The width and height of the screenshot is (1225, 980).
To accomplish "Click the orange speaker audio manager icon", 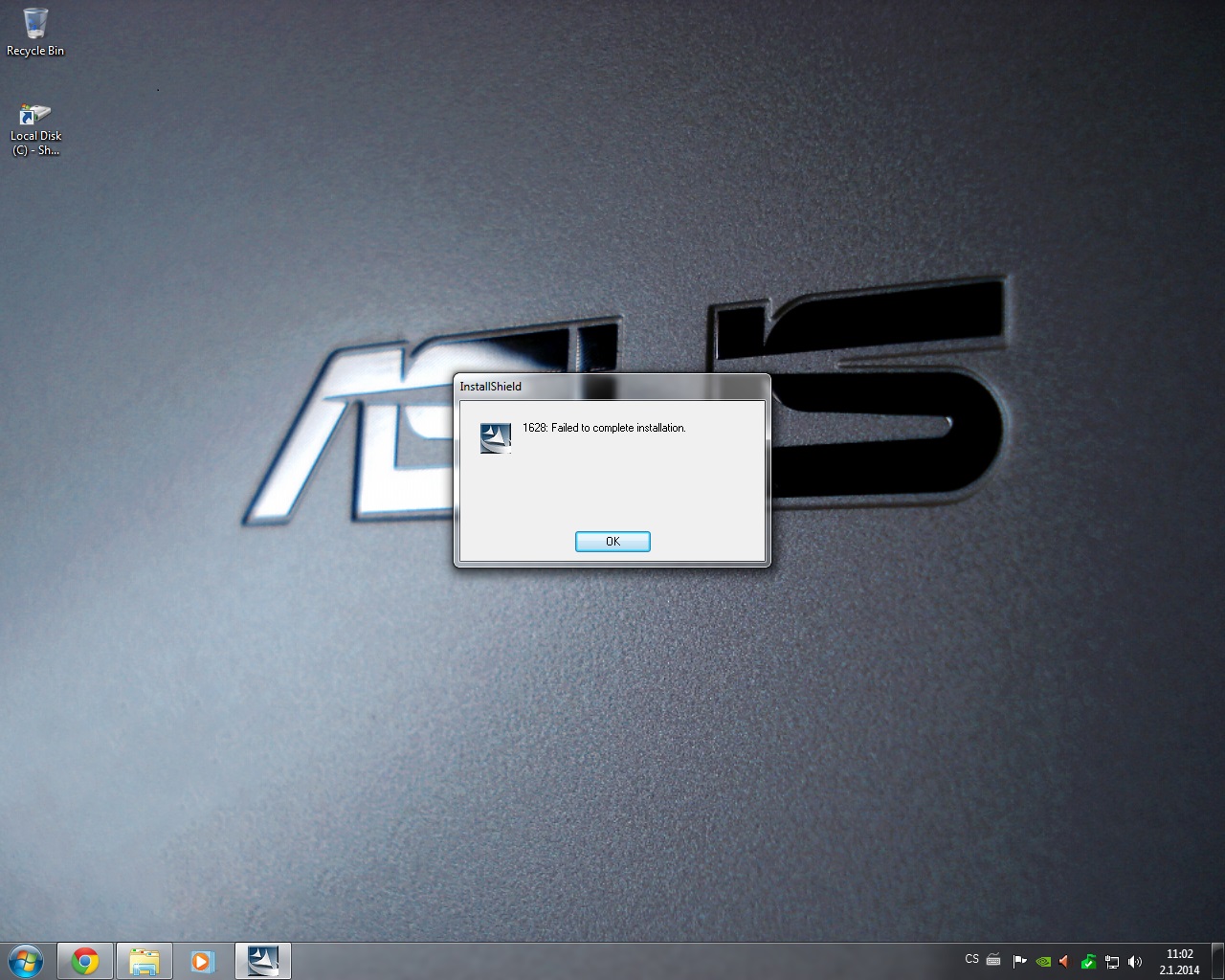I will point(1065,962).
